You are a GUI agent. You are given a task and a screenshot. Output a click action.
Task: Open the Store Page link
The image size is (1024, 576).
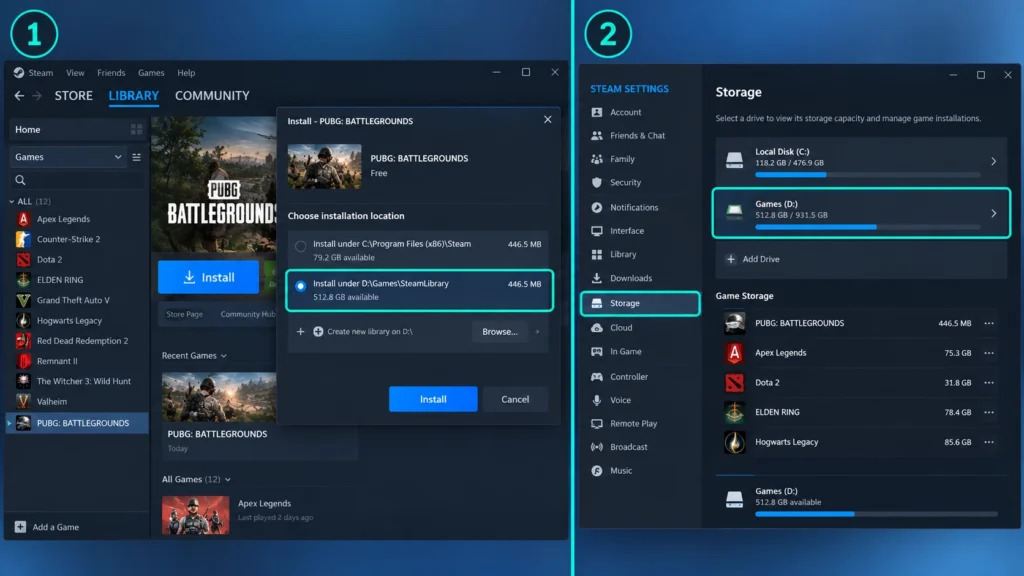(x=184, y=314)
